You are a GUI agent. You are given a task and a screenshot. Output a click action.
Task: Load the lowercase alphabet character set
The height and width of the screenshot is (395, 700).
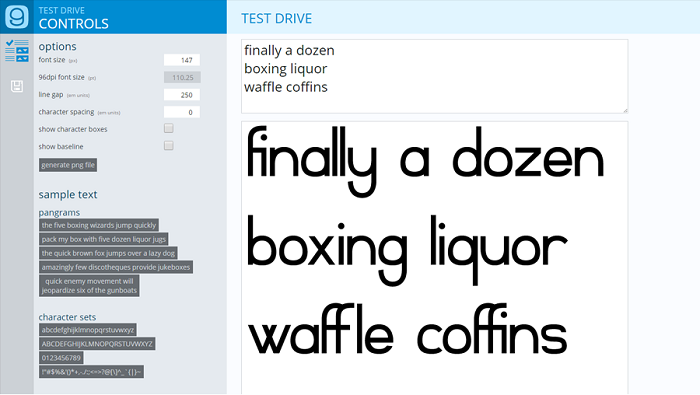click(x=88, y=330)
